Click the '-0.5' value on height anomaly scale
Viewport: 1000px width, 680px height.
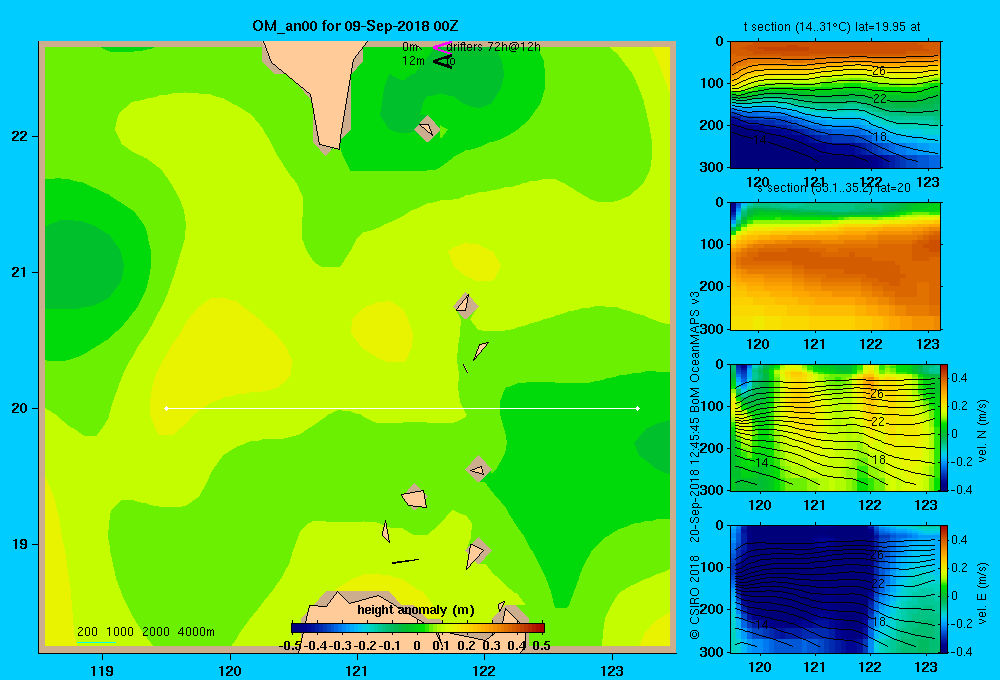pyautogui.click(x=290, y=646)
